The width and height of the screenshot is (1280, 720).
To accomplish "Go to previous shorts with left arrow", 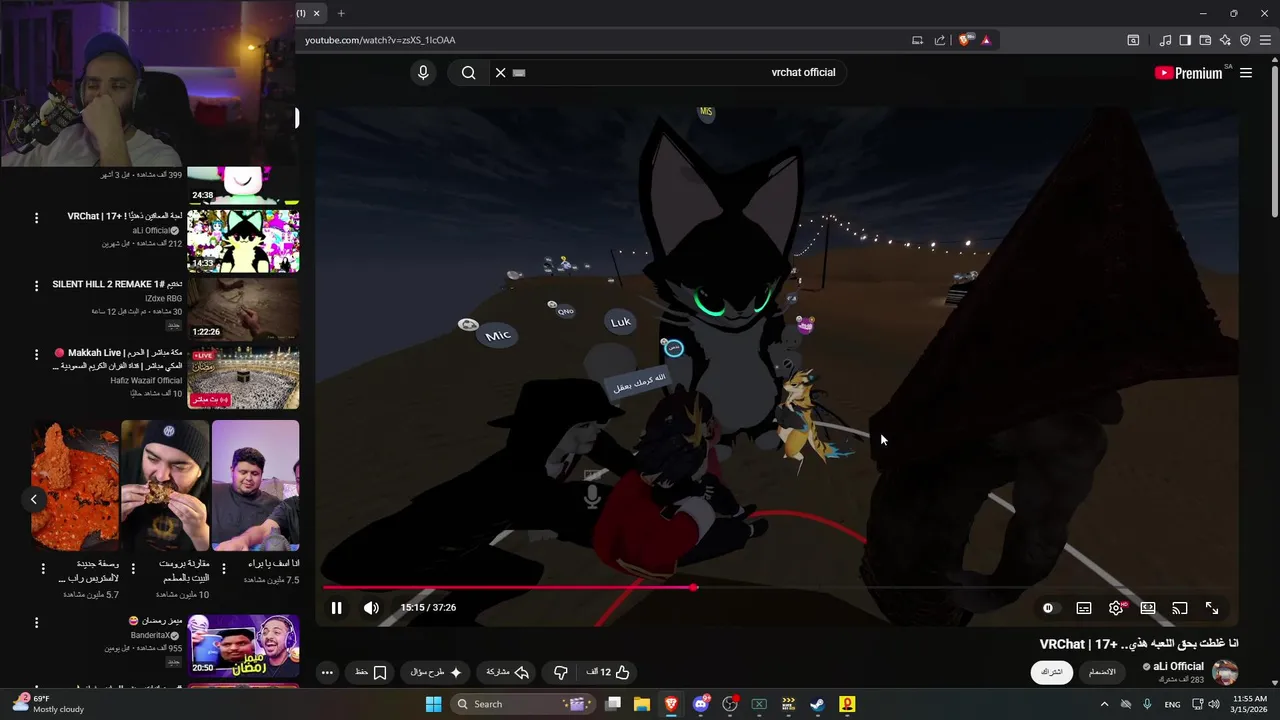I will pyautogui.click(x=33, y=499).
